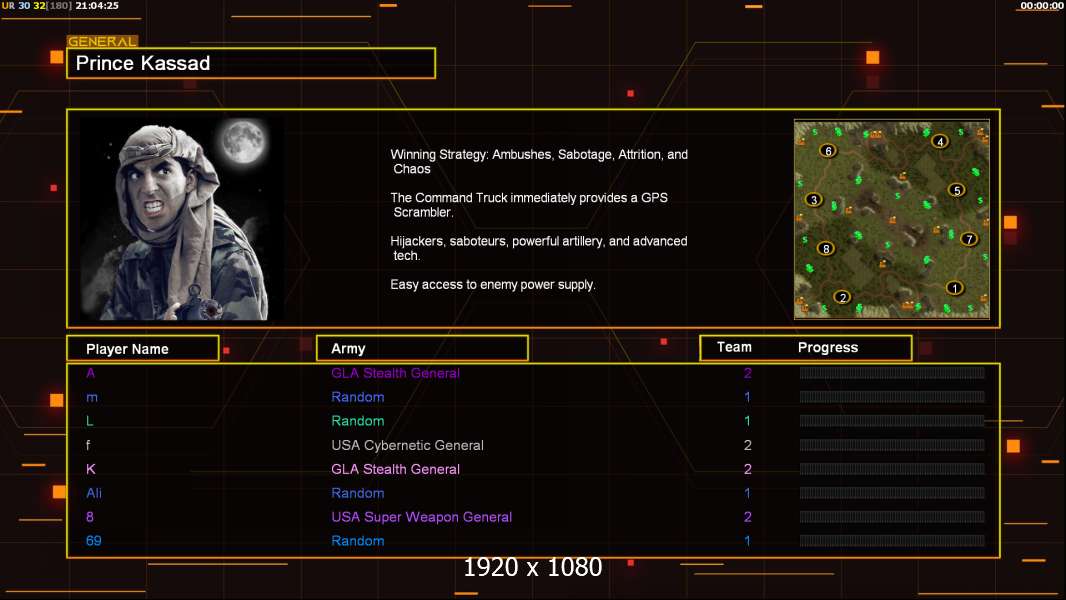This screenshot has width=1066, height=600.
Task: Click the progress bar for player L
Action: coord(892,421)
